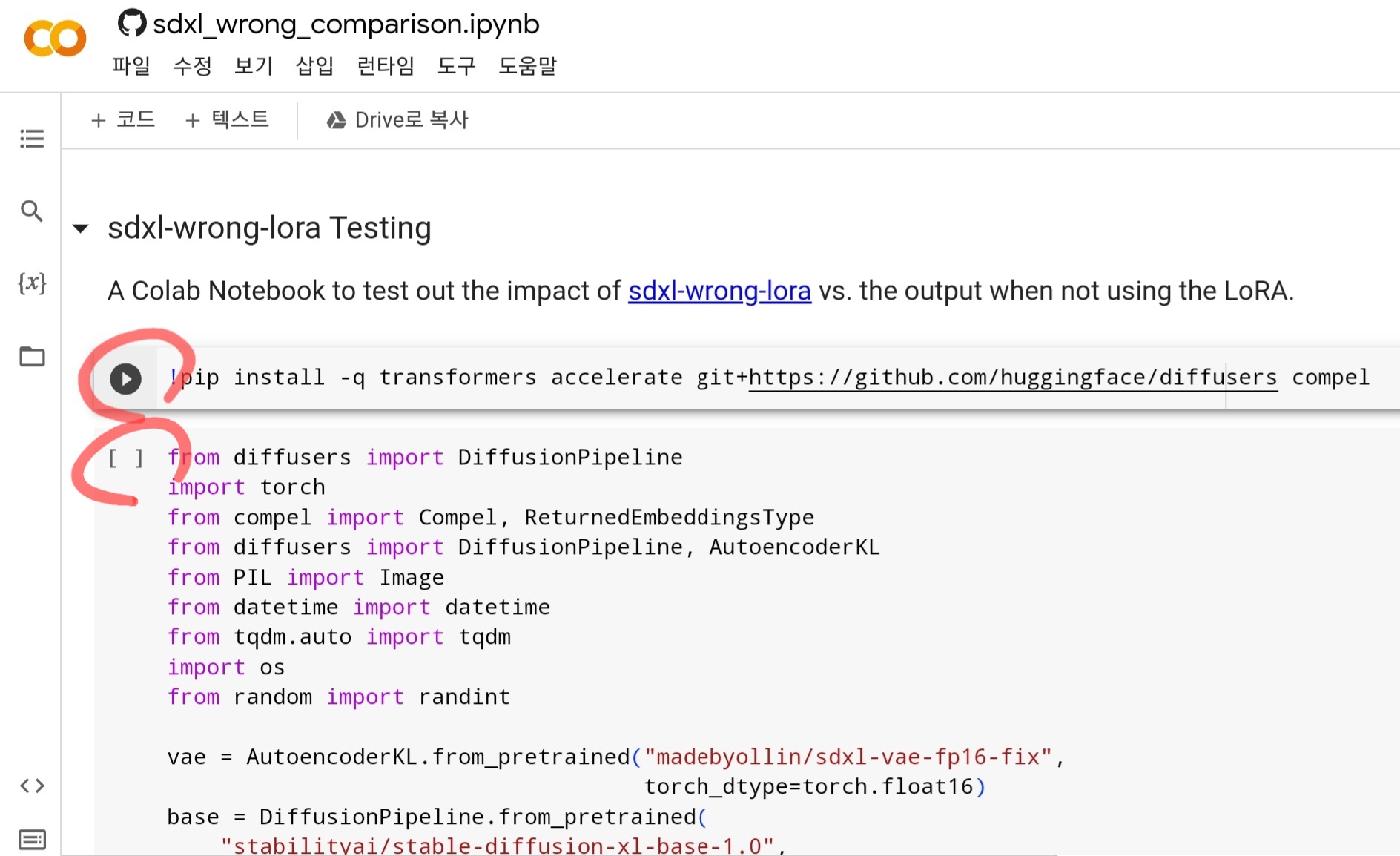Open code snippets angle-brackets icon
The width and height of the screenshot is (1400, 856).
coord(32,786)
